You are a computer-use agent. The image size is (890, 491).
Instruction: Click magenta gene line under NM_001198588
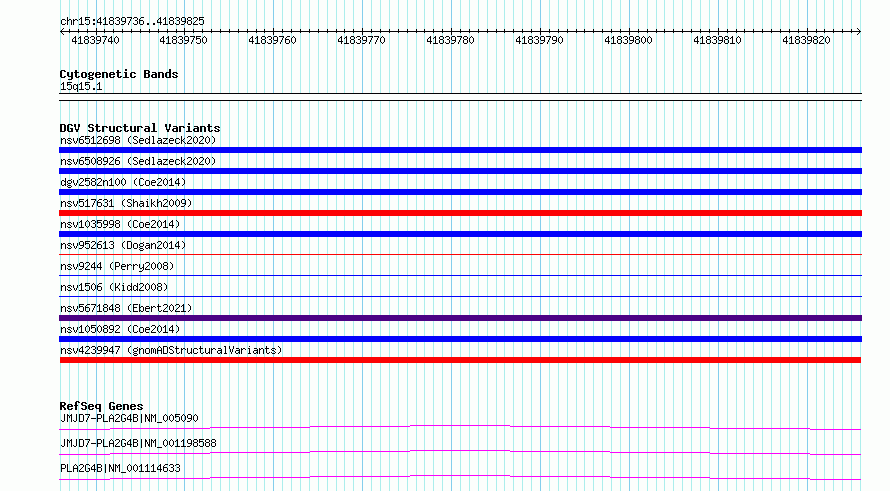[460, 452]
